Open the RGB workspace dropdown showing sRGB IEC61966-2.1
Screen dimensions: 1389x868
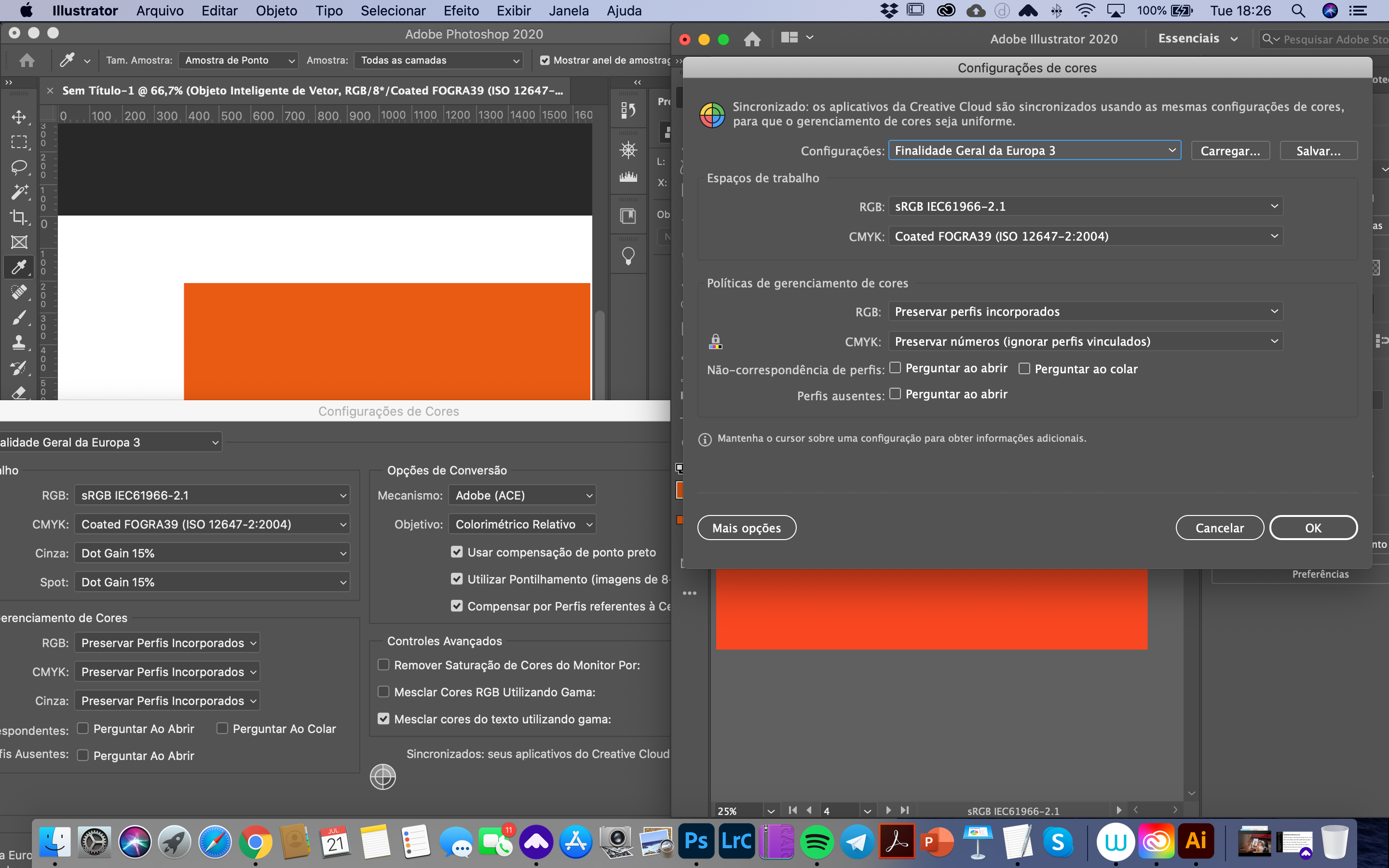click(1085, 206)
